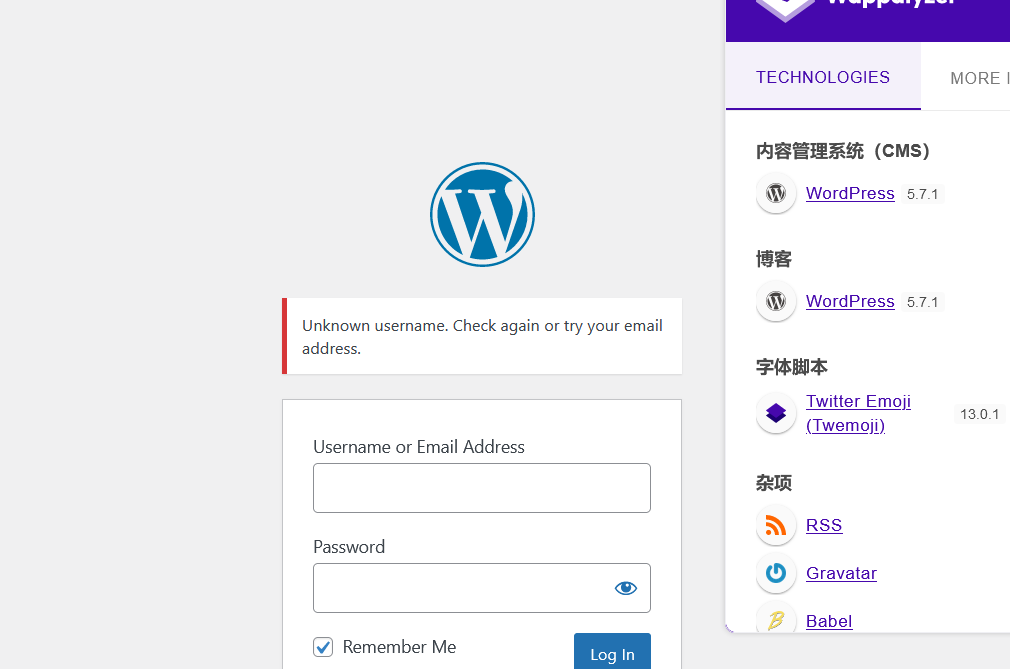
Task: Click the large WordPress logo above login form
Action: click(482, 214)
